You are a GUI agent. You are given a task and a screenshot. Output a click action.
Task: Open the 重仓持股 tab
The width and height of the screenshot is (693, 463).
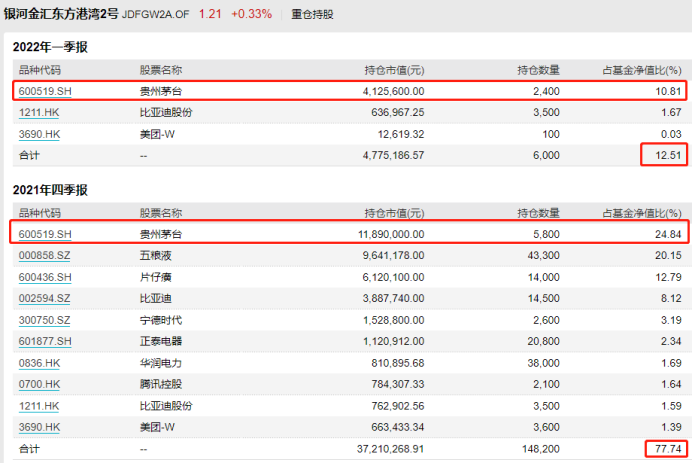[x=312, y=15]
